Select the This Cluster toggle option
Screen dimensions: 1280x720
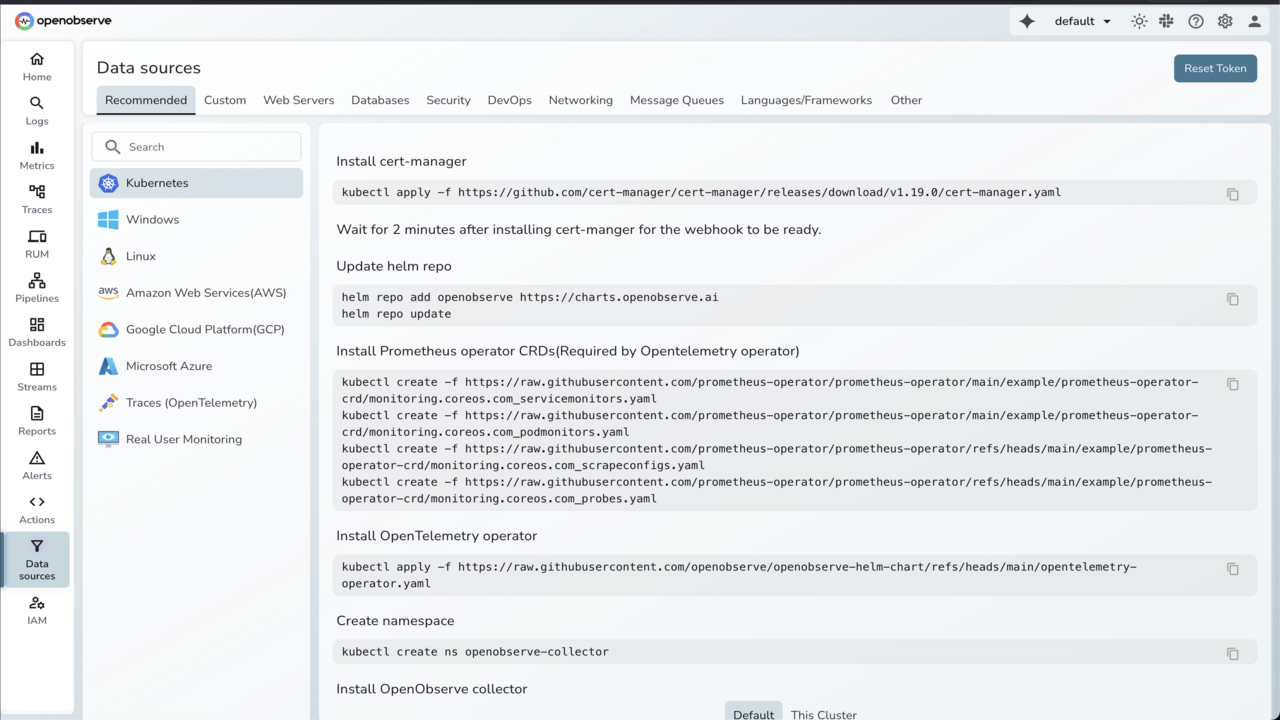[823, 714]
